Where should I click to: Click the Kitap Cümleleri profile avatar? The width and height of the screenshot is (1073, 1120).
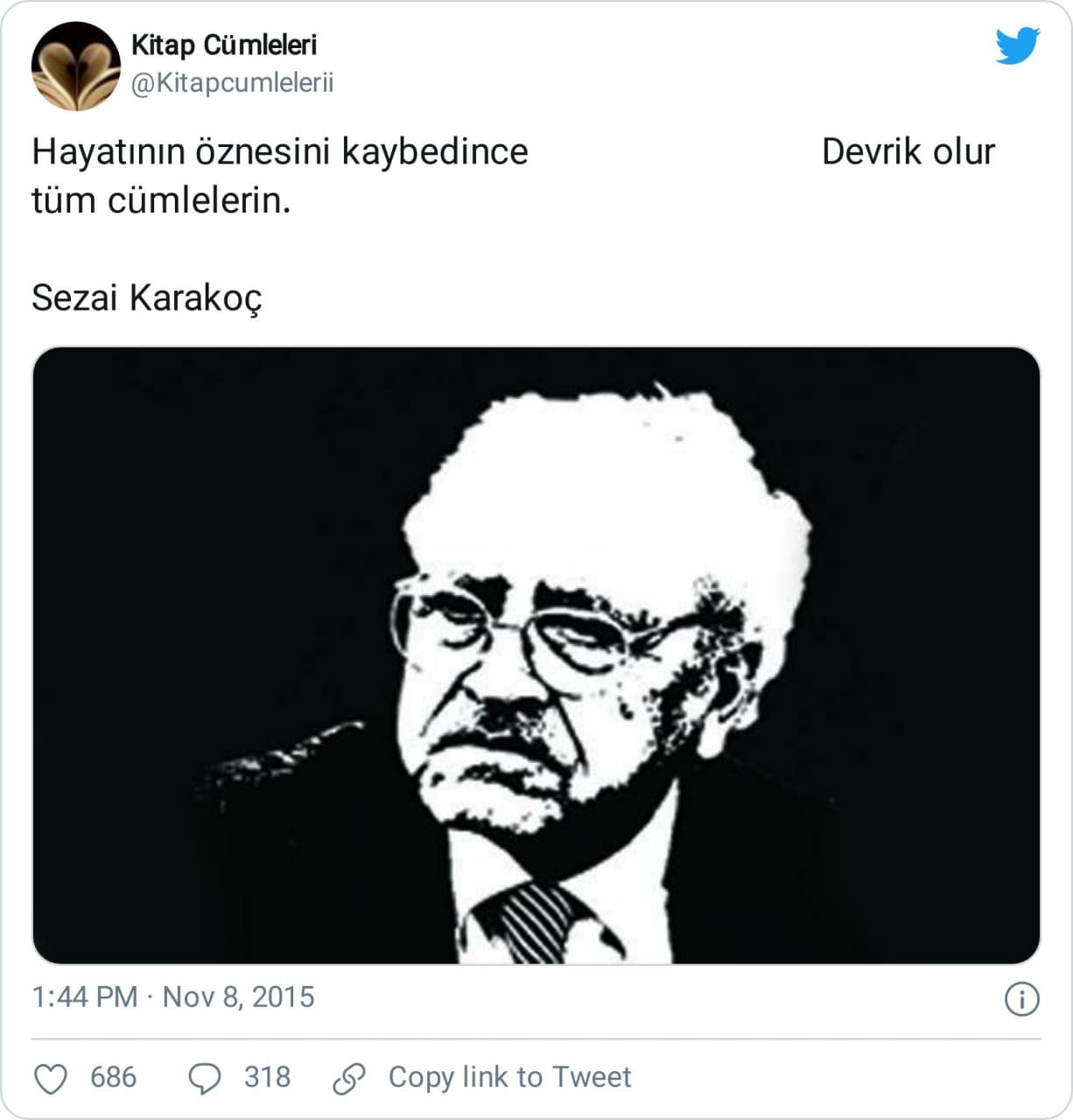(x=75, y=66)
